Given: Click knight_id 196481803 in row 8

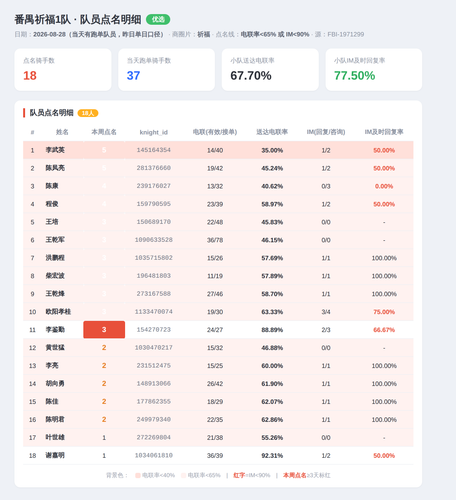Looking at the screenshot, I should (x=154, y=276).
